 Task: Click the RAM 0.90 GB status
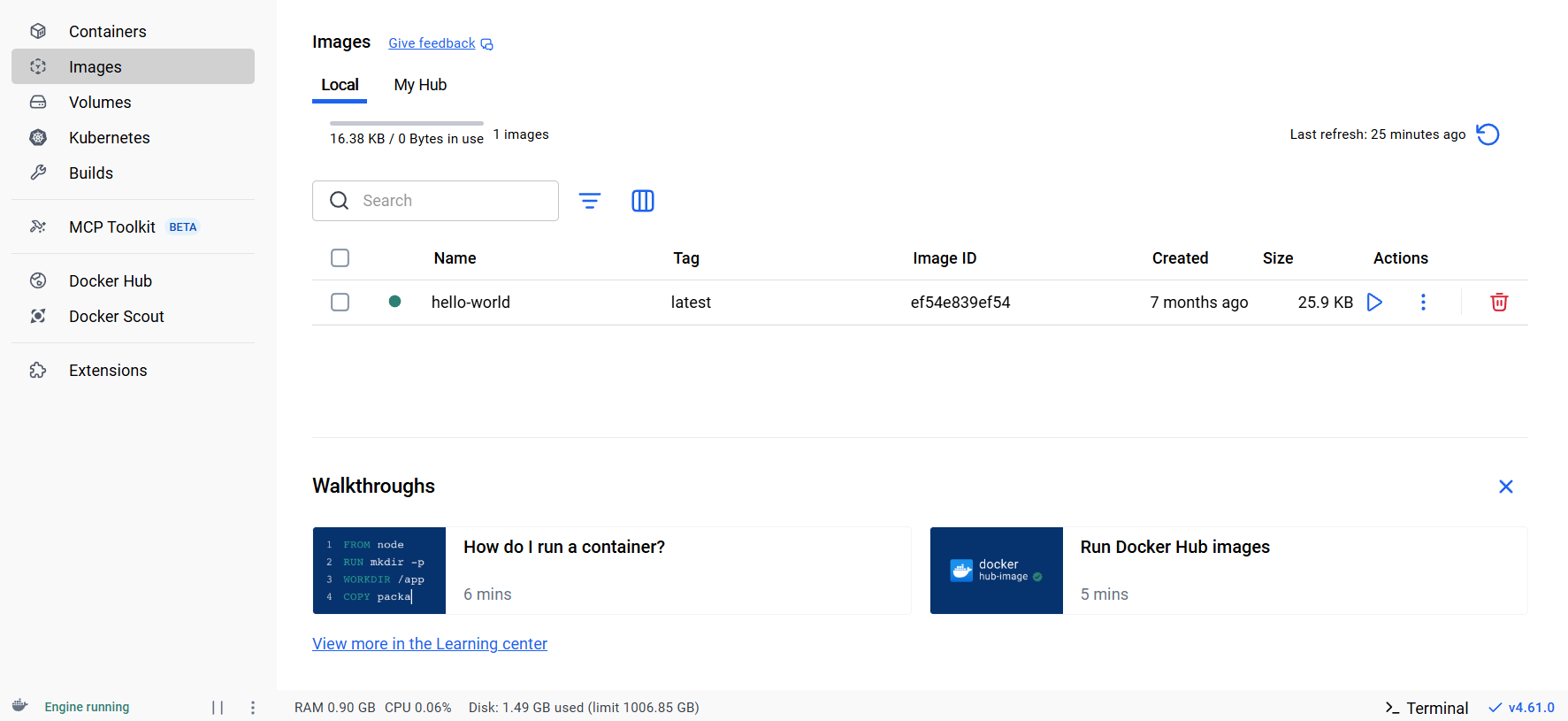coord(335,708)
